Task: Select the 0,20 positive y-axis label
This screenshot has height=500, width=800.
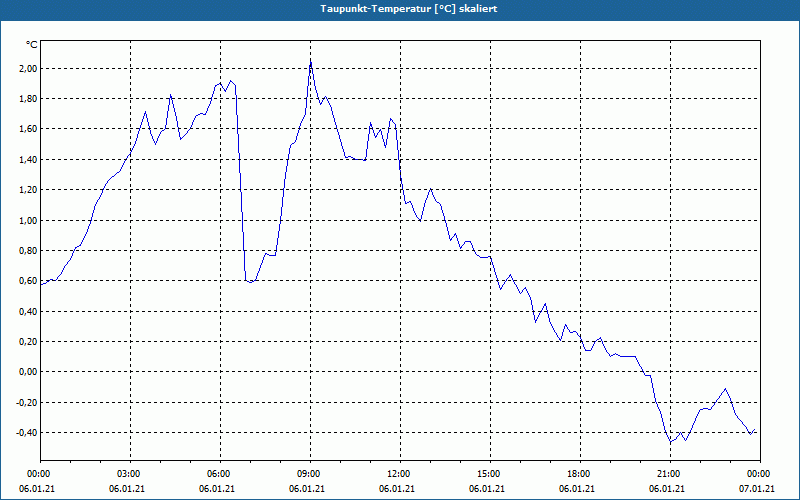Action: (x=27, y=341)
